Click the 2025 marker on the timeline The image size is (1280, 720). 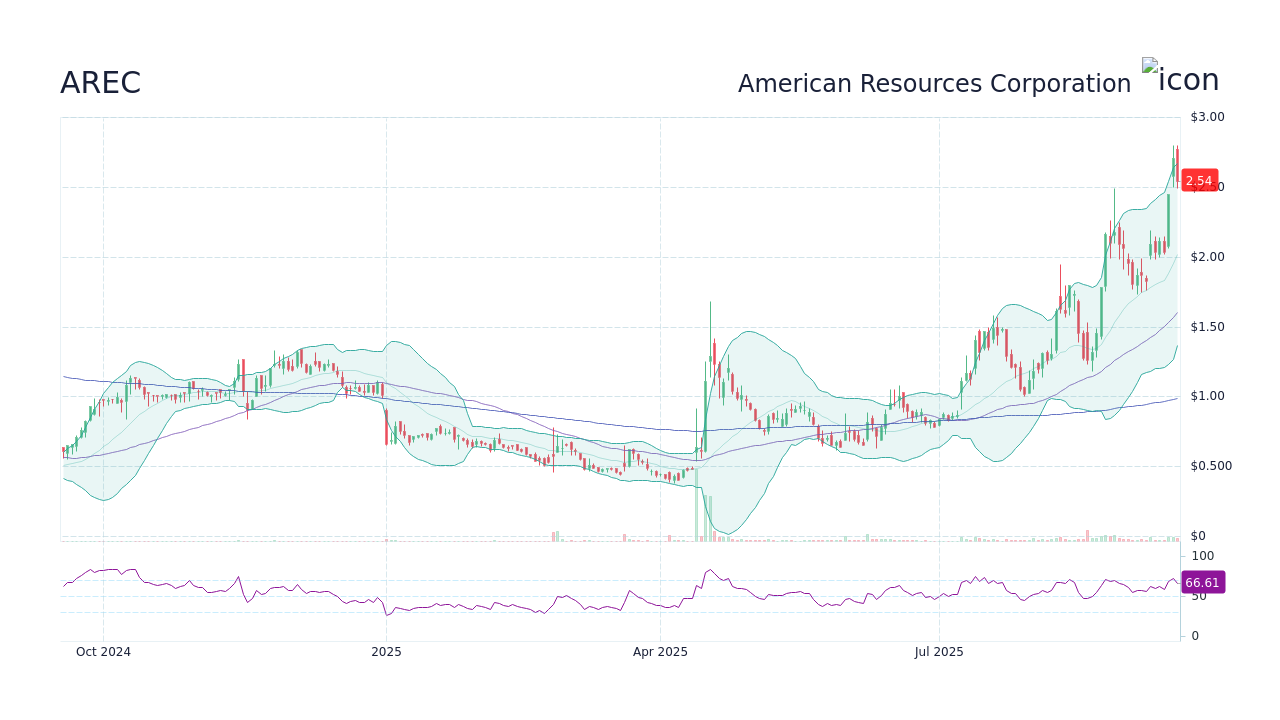click(386, 651)
